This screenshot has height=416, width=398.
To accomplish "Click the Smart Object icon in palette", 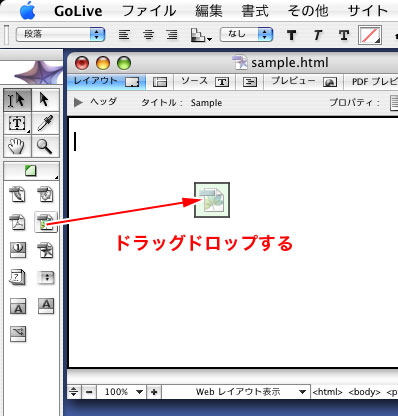I will coord(46,222).
